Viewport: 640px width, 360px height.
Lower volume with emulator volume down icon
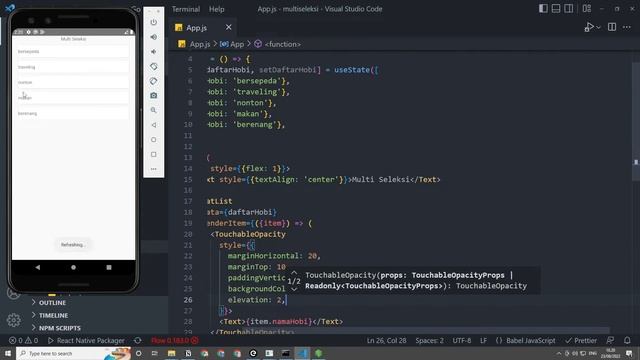(x=153, y=52)
